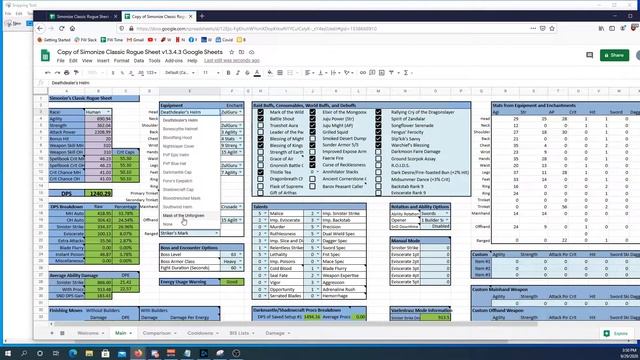The image size is (640, 360).
Task: Open the Google Sheets home icon
Action: tap(45, 56)
